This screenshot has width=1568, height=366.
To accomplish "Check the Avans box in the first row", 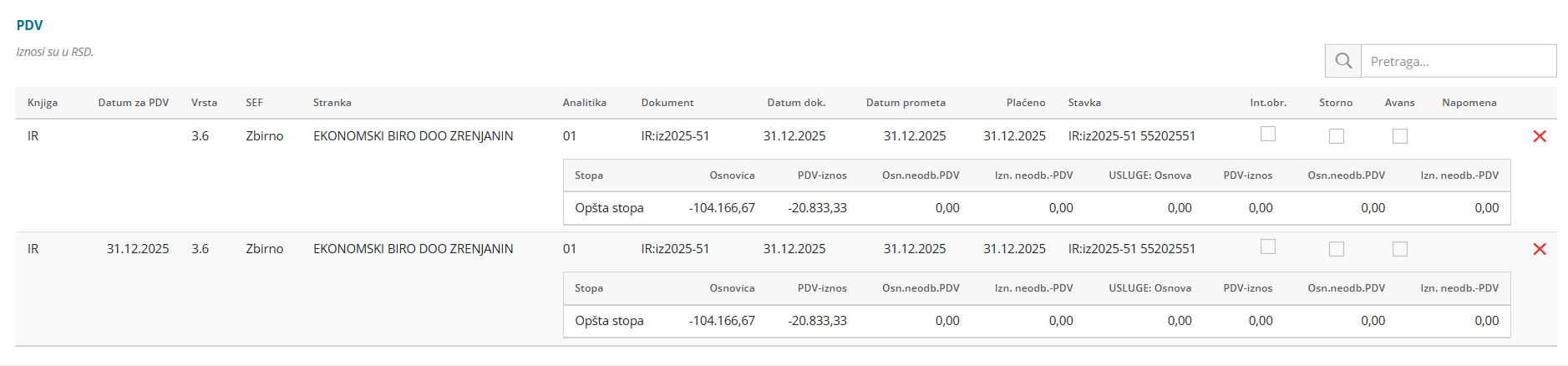I will 1400,136.
